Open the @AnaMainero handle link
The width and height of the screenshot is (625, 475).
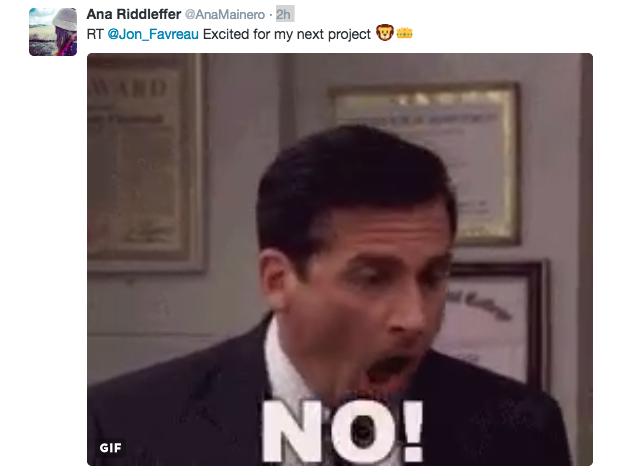[225, 15]
